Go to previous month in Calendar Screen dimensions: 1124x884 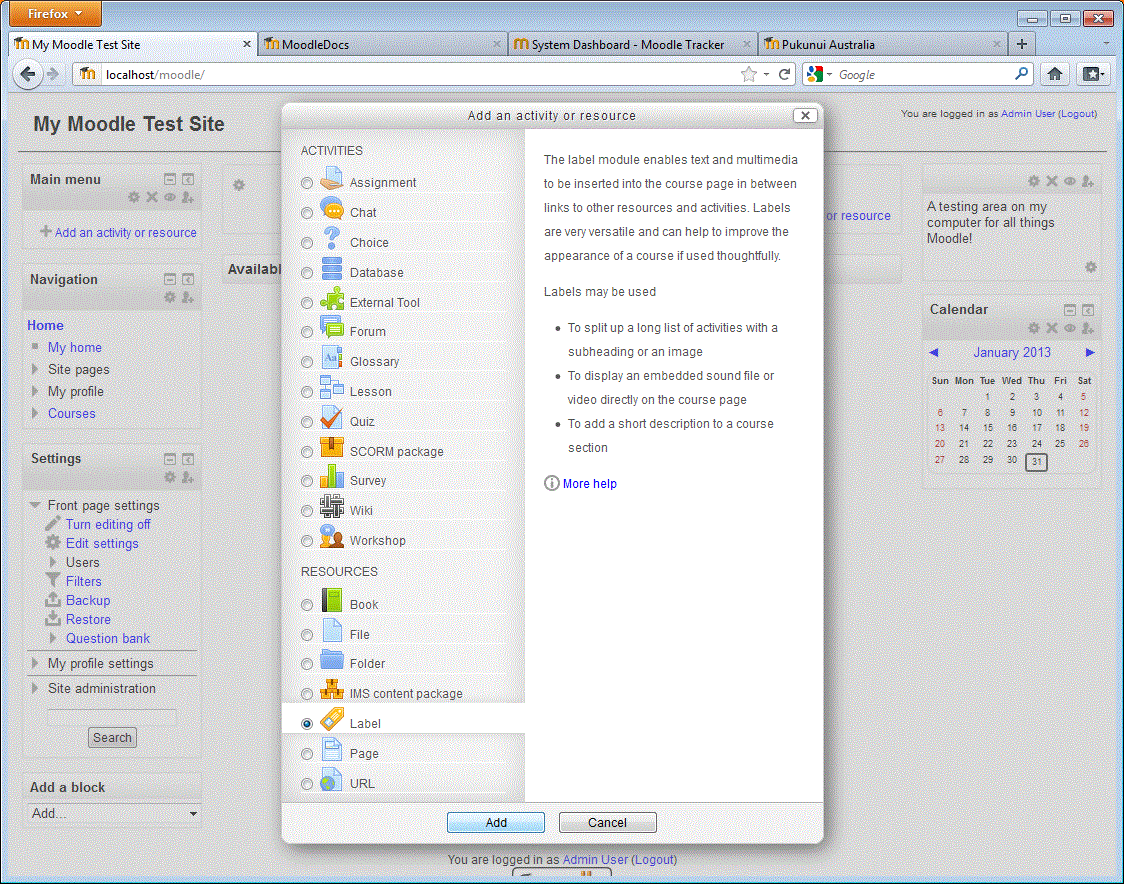click(x=933, y=353)
